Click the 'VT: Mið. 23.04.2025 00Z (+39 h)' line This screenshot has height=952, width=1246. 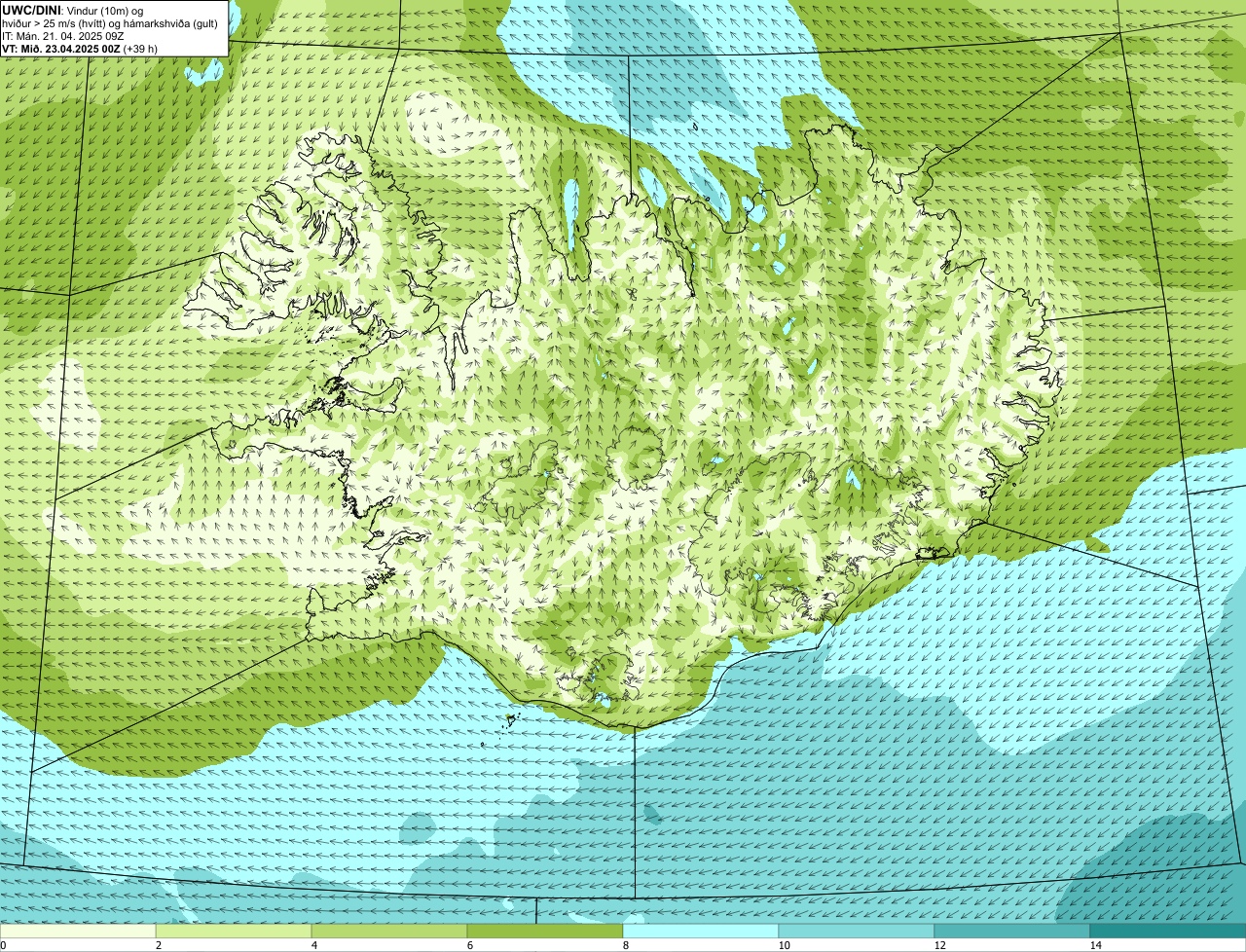pyautogui.click(x=80, y=48)
